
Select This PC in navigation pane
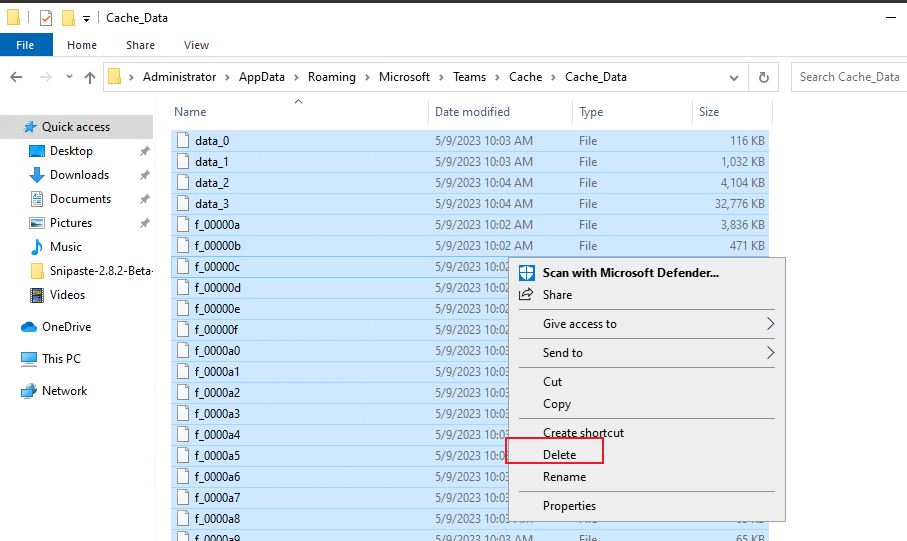click(61, 359)
